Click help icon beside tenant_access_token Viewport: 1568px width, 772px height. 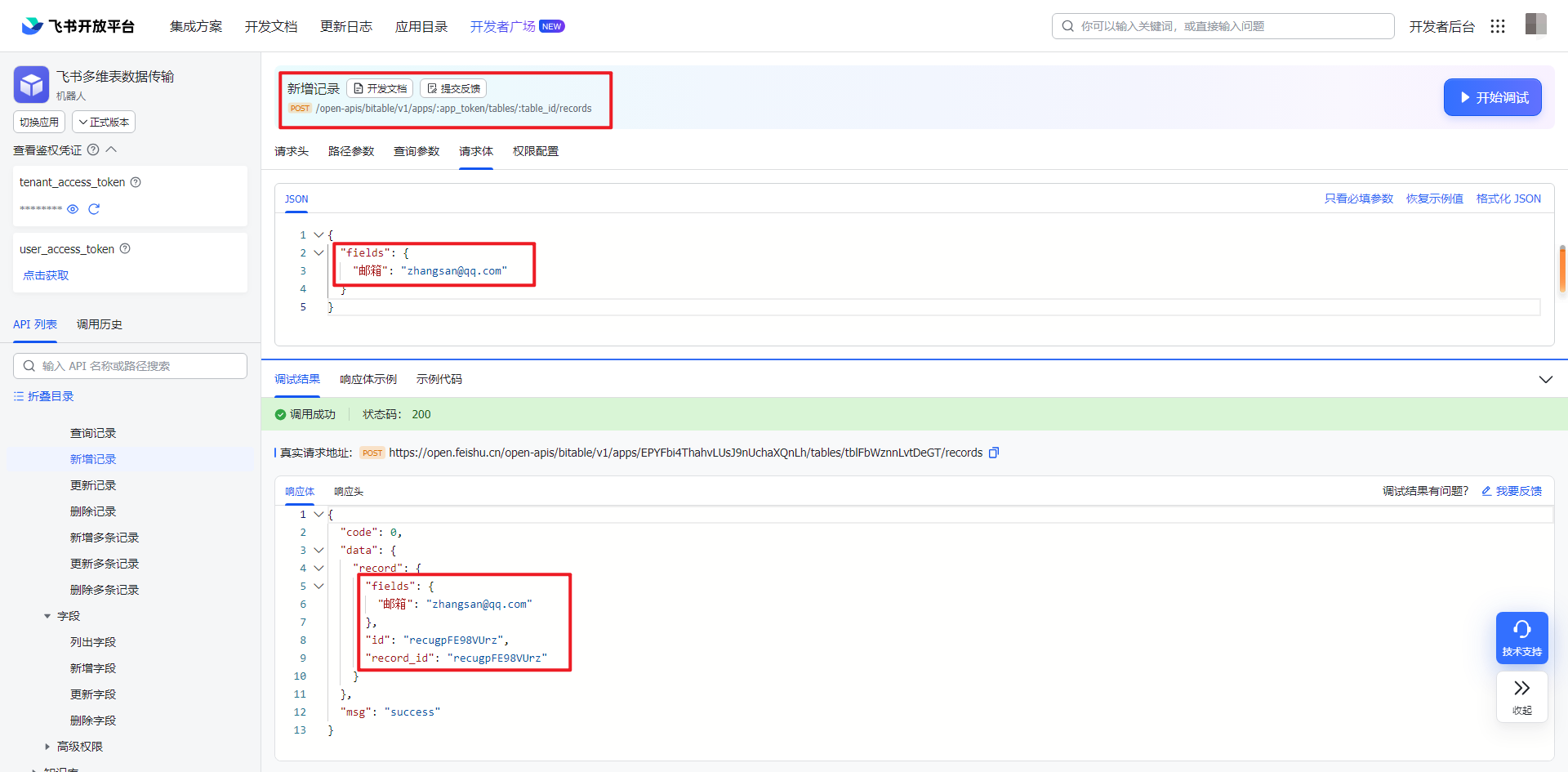coord(136,182)
